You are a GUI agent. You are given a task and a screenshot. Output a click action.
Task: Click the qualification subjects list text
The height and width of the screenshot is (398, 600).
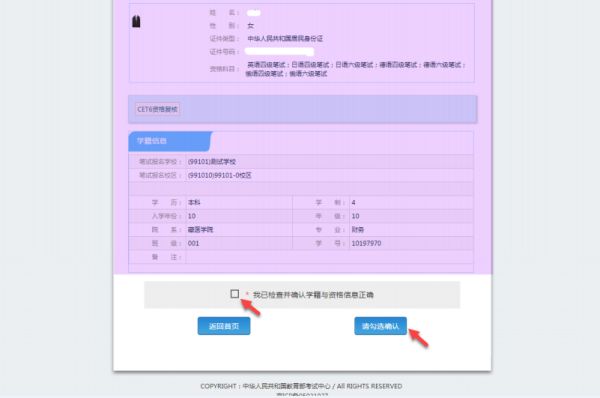click(x=355, y=69)
